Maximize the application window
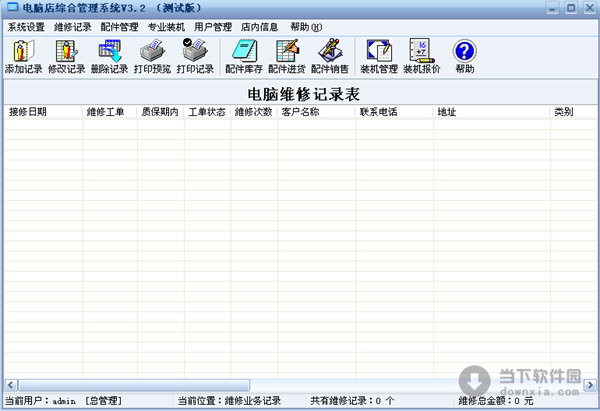600x411 pixels. point(571,8)
